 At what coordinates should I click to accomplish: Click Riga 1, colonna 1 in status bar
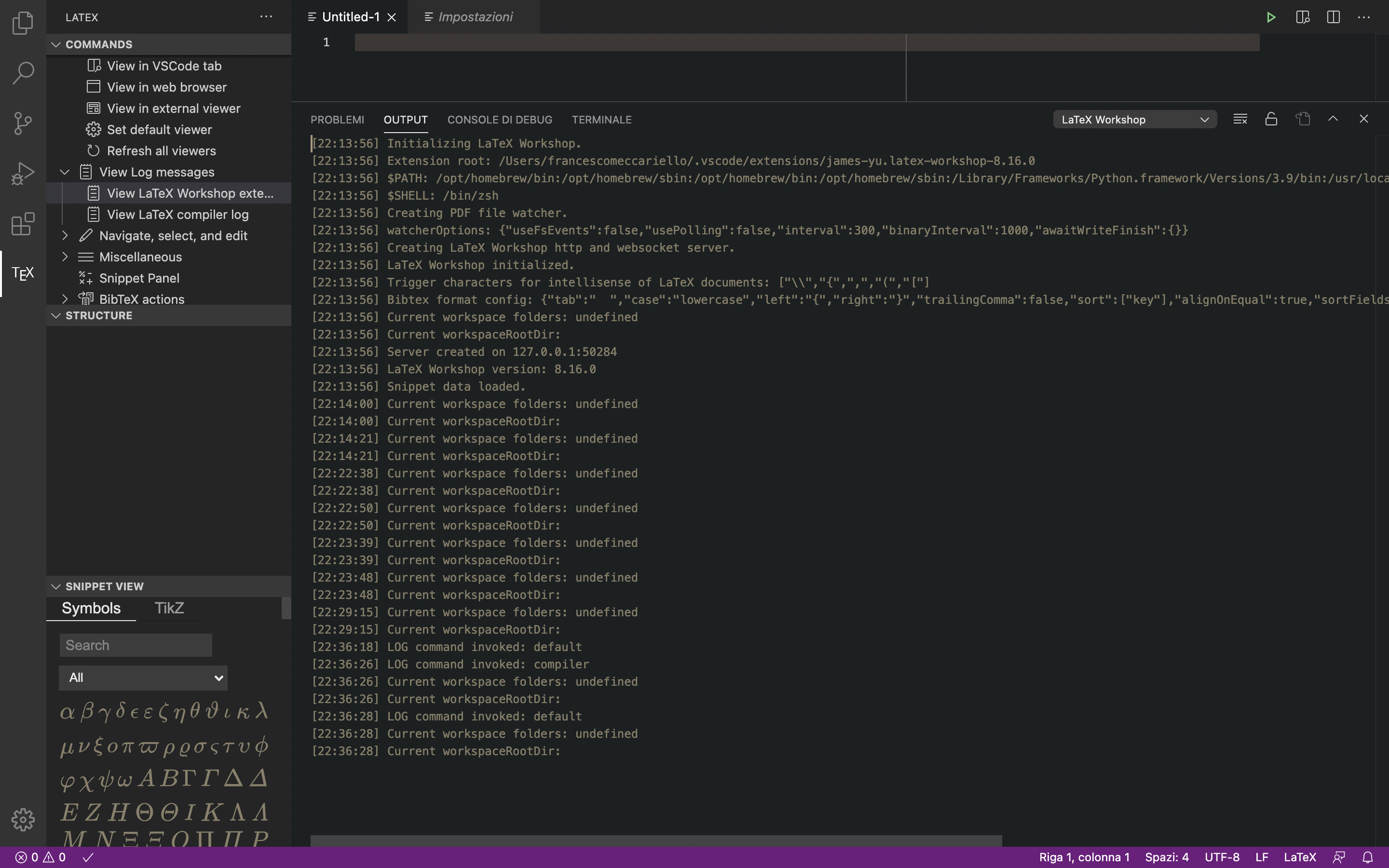[1086, 857]
